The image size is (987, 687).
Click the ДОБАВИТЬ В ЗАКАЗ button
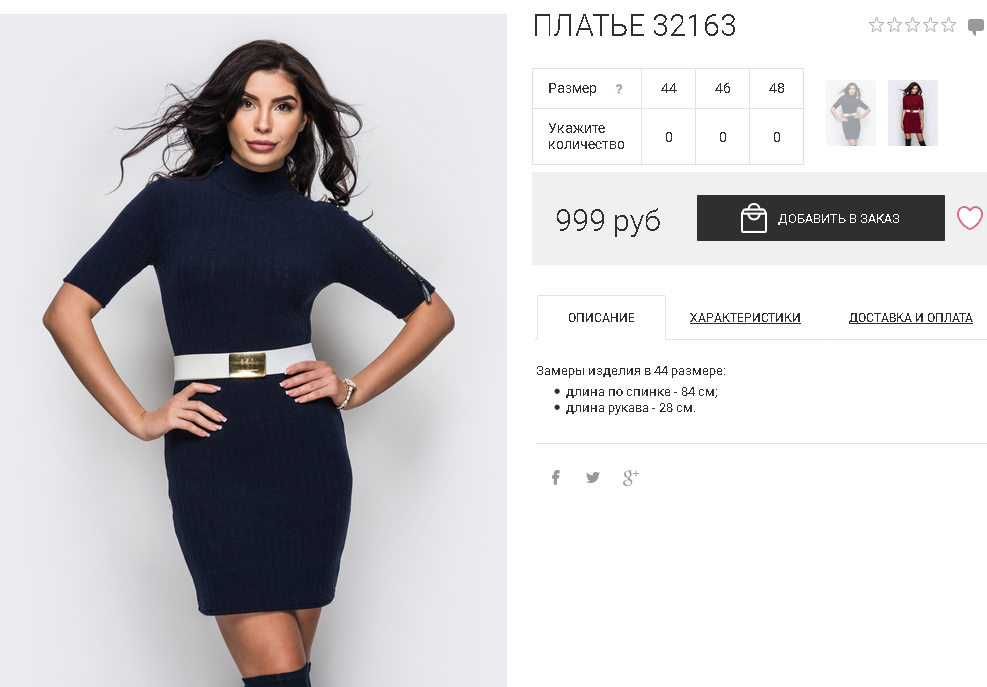820,218
